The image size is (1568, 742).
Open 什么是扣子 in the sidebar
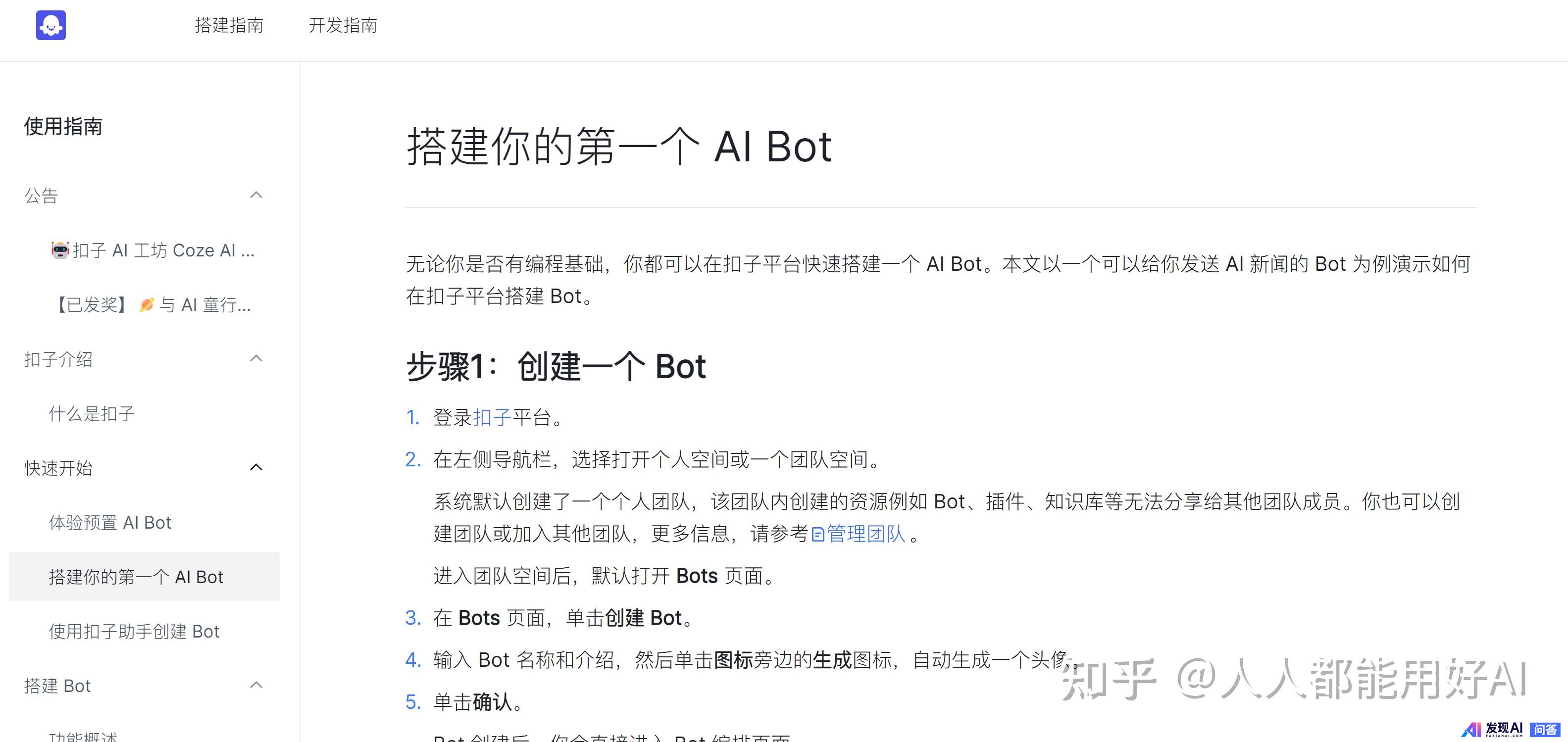(91, 414)
